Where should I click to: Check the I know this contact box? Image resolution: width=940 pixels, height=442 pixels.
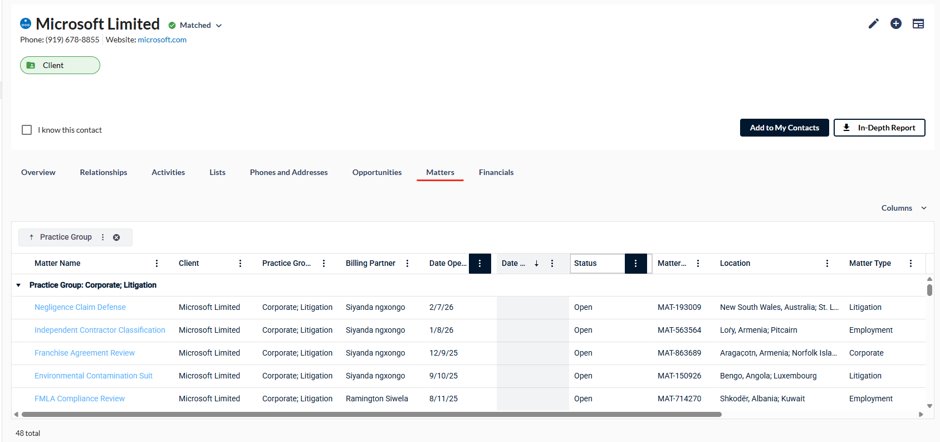click(x=26, y=130)
